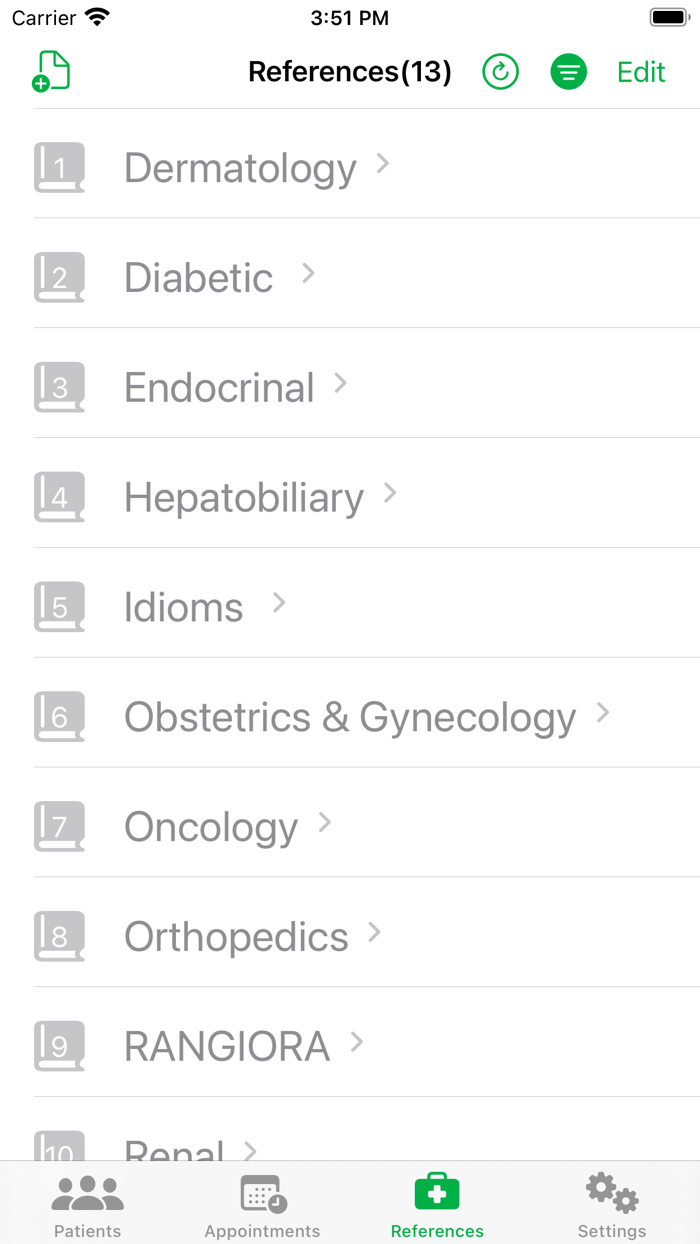Tap the Idioms book icon
The image size is (700, 1244).
click(x=59, y=607)
